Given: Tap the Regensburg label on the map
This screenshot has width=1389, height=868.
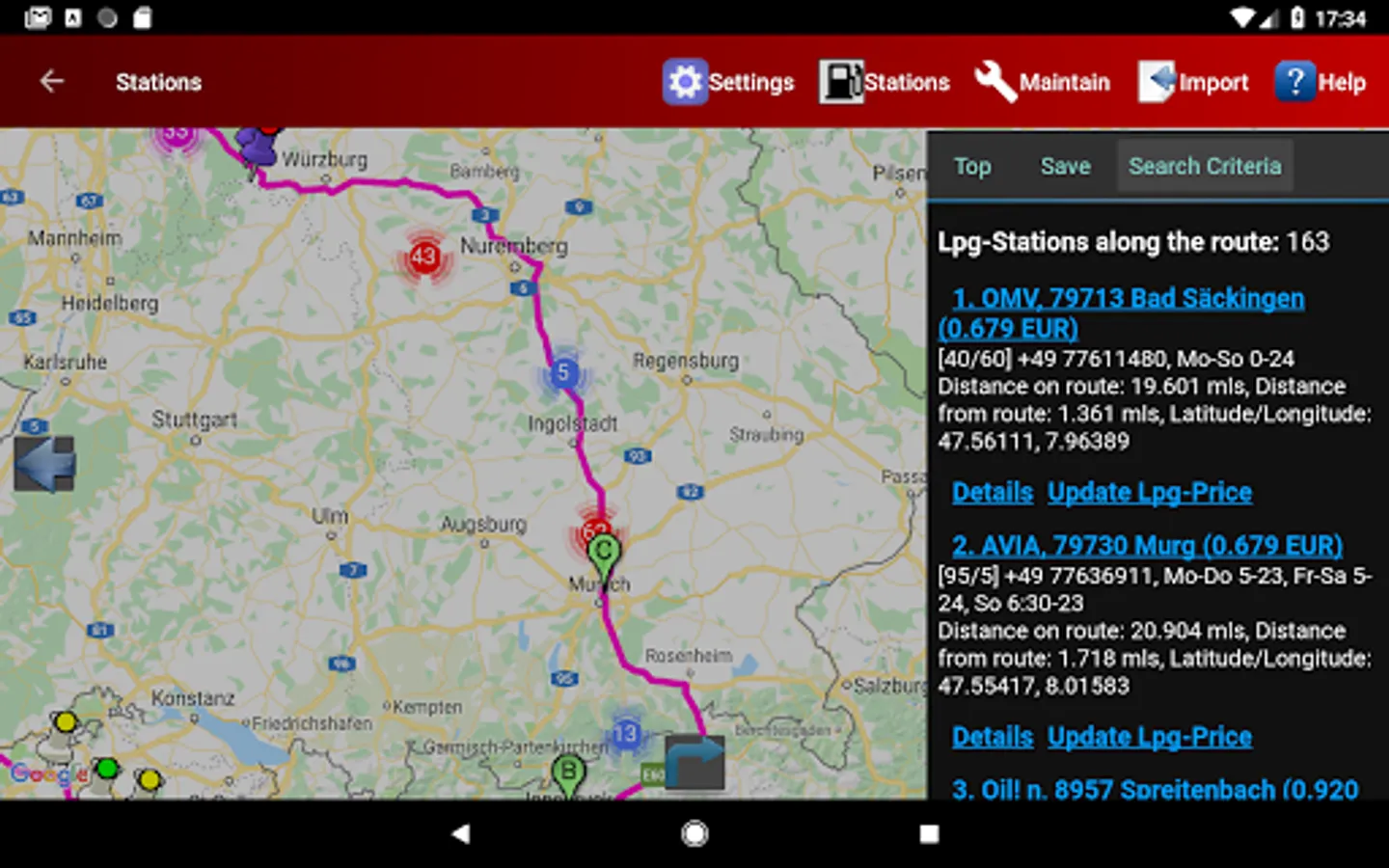Looking at the screenshot, I should click(x=686, y=361).
